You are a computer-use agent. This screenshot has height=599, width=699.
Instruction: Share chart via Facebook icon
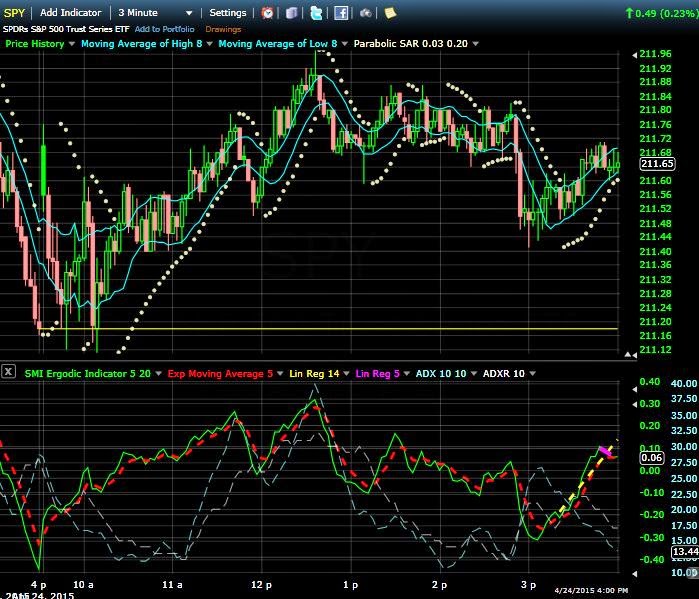coord(341,13)
